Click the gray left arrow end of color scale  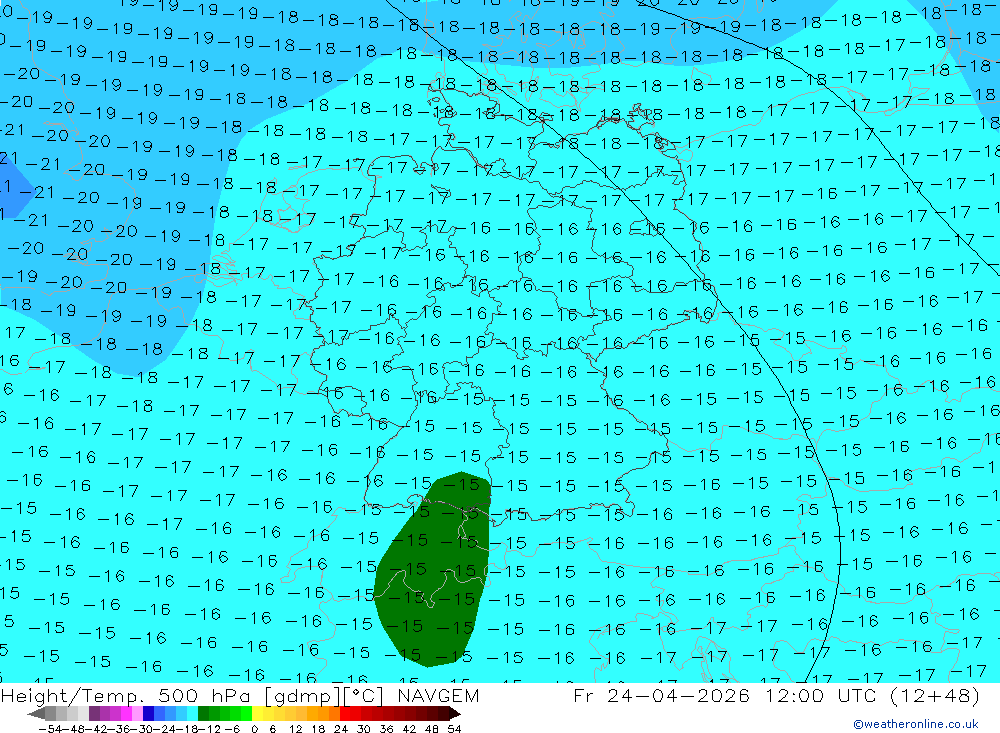[x=36, y=714]
